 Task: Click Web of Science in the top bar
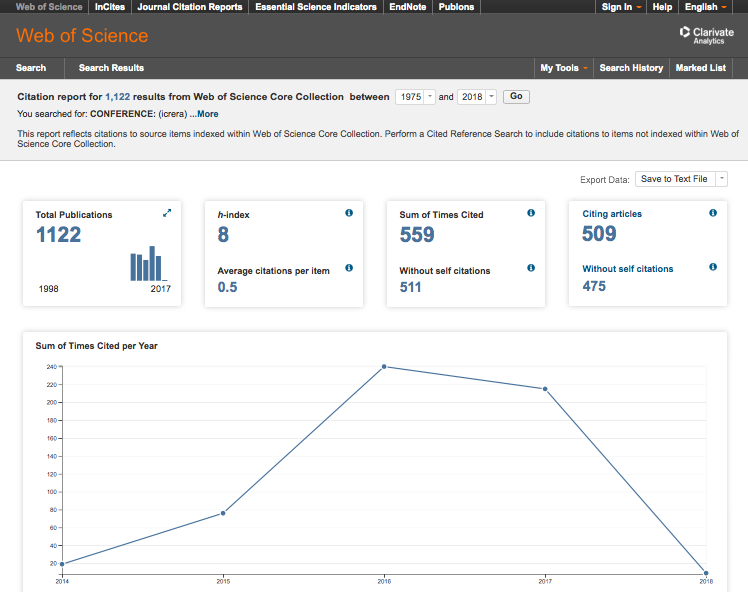[49, 7]
